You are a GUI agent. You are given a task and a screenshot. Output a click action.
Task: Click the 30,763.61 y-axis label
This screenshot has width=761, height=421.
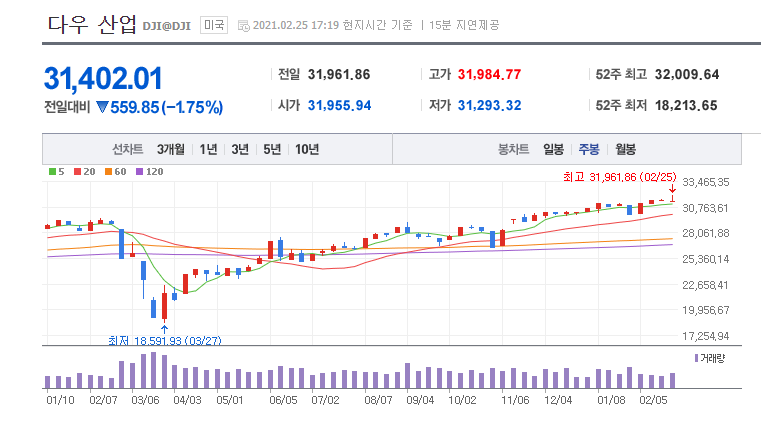pyautogui.click(x=706, y=208)
